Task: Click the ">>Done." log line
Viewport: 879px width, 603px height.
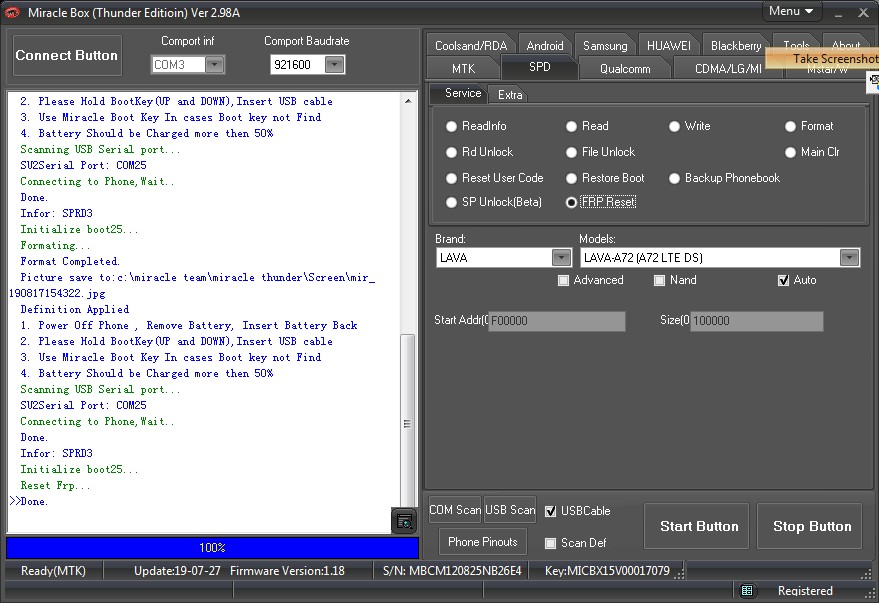Action: 29,502
